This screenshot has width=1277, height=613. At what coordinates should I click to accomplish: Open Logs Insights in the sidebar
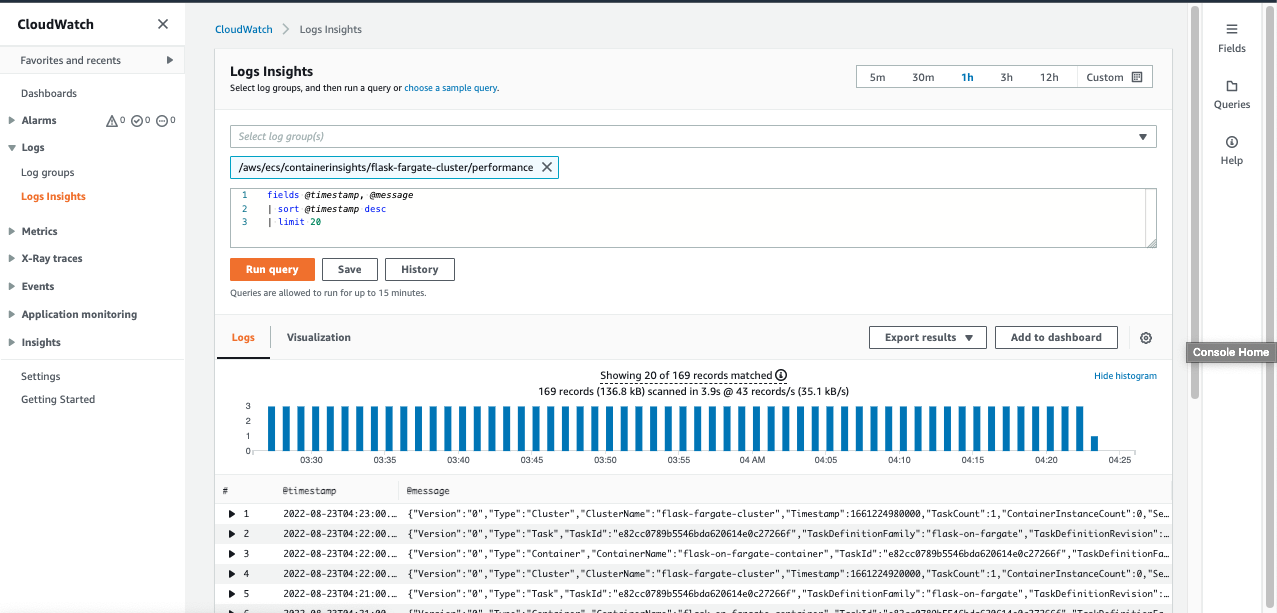(53, 197)
